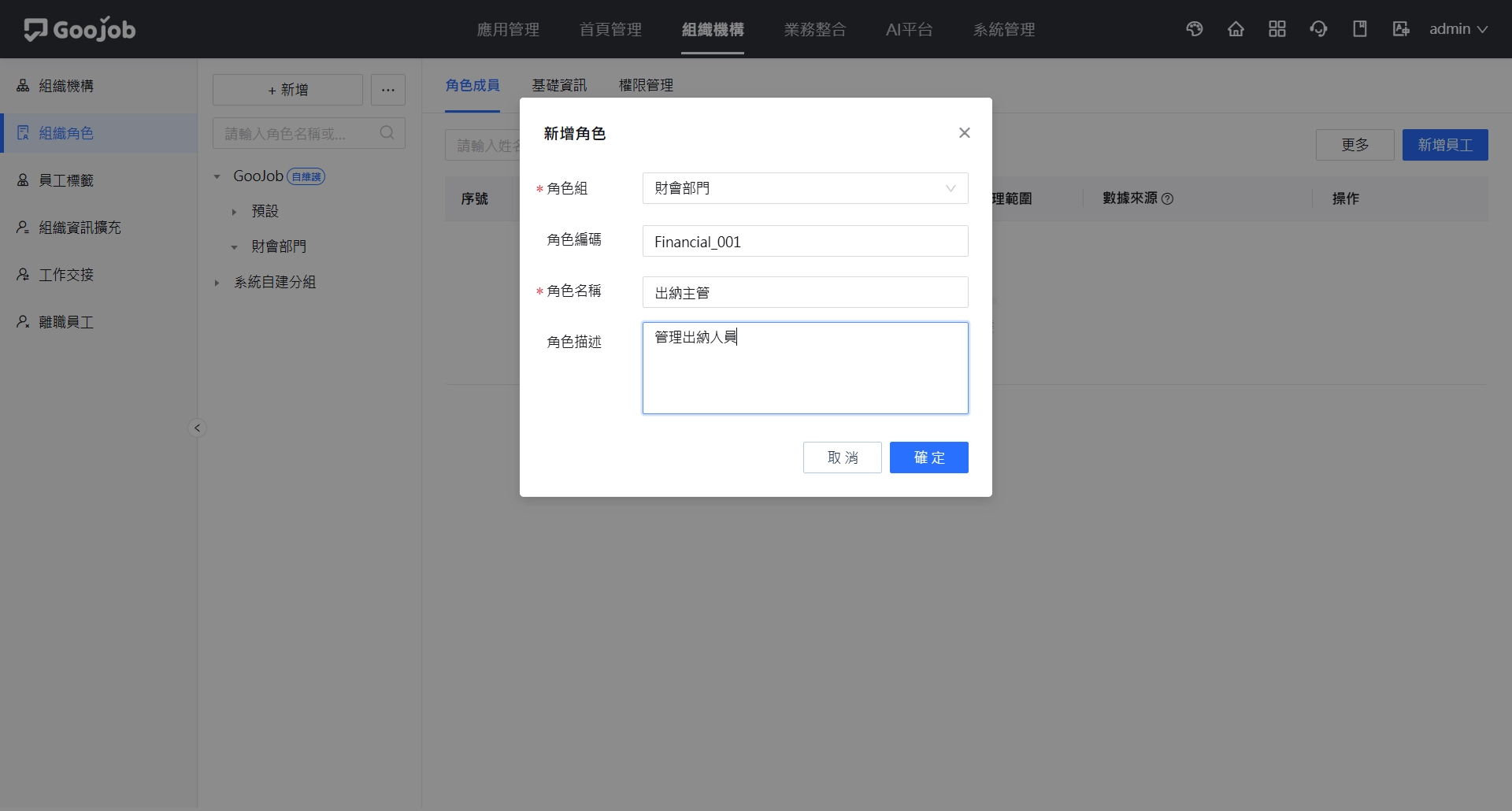Collapse the 財會部門 tree node
This screenshot has width=1512, height=811.
pos(234,247)
